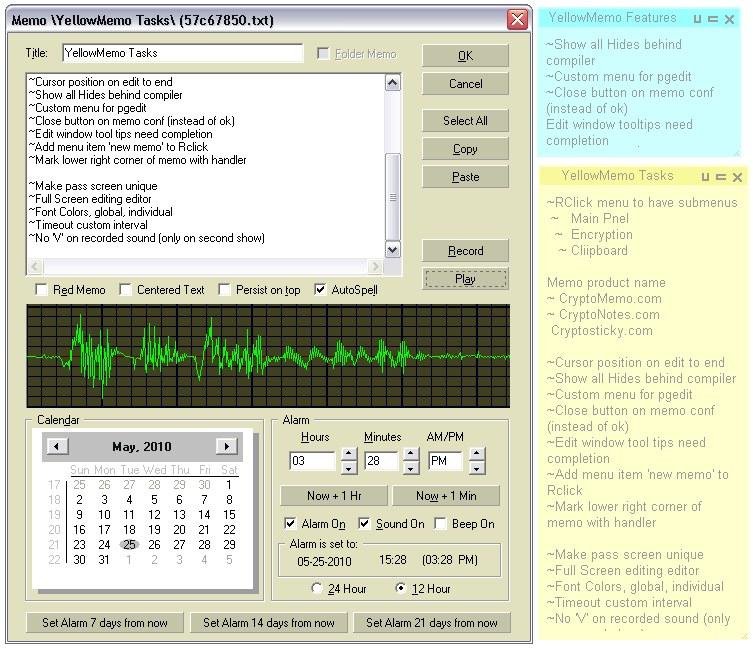This screenshot has width=753, height=650.
Task: Decrease the alarm Minutes value
Action: (411, 468)
